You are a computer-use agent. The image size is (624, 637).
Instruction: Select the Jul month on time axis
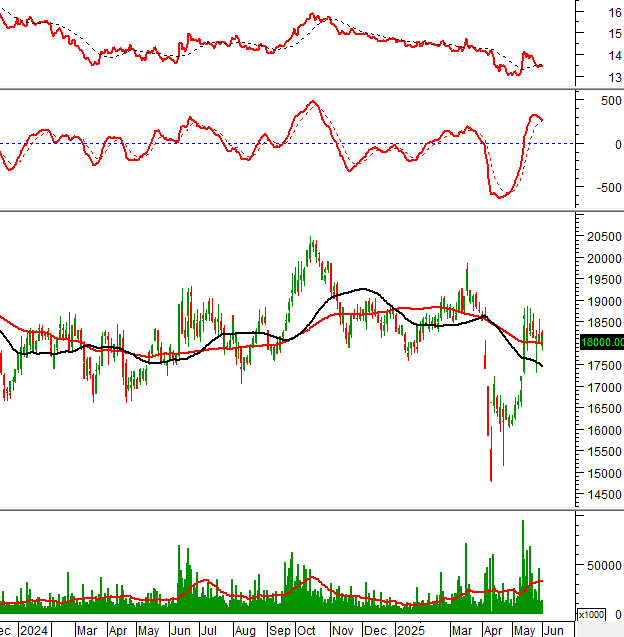pos(209,630)
